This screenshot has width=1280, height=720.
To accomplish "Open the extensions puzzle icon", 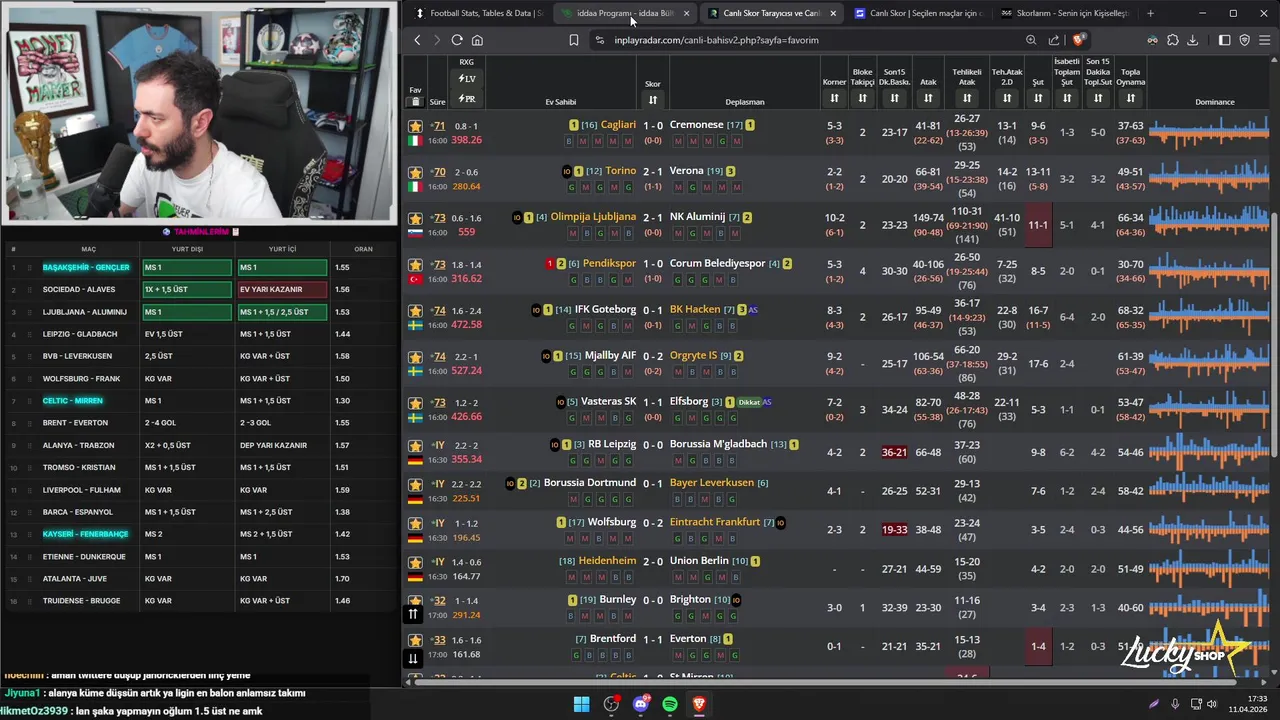I will click(1173, 40).
